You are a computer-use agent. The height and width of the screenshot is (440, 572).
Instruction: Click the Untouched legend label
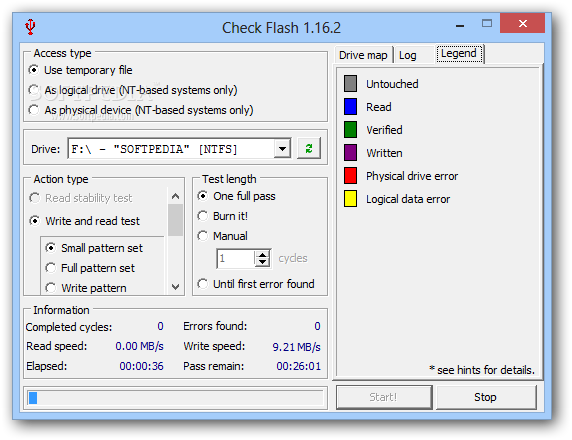[x=392, y=84]
